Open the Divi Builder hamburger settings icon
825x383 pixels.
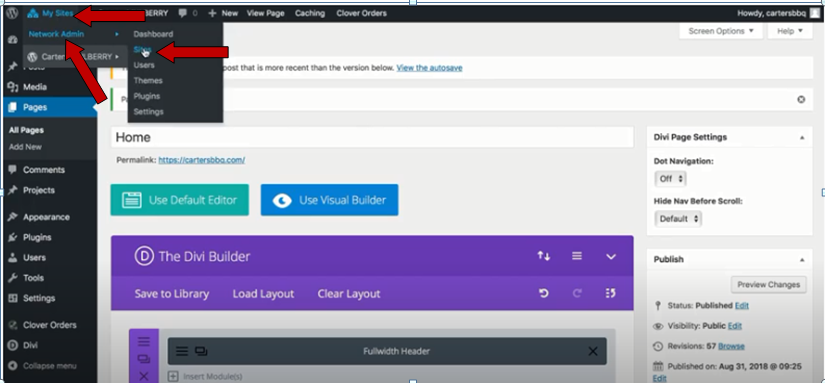point(577,256)
